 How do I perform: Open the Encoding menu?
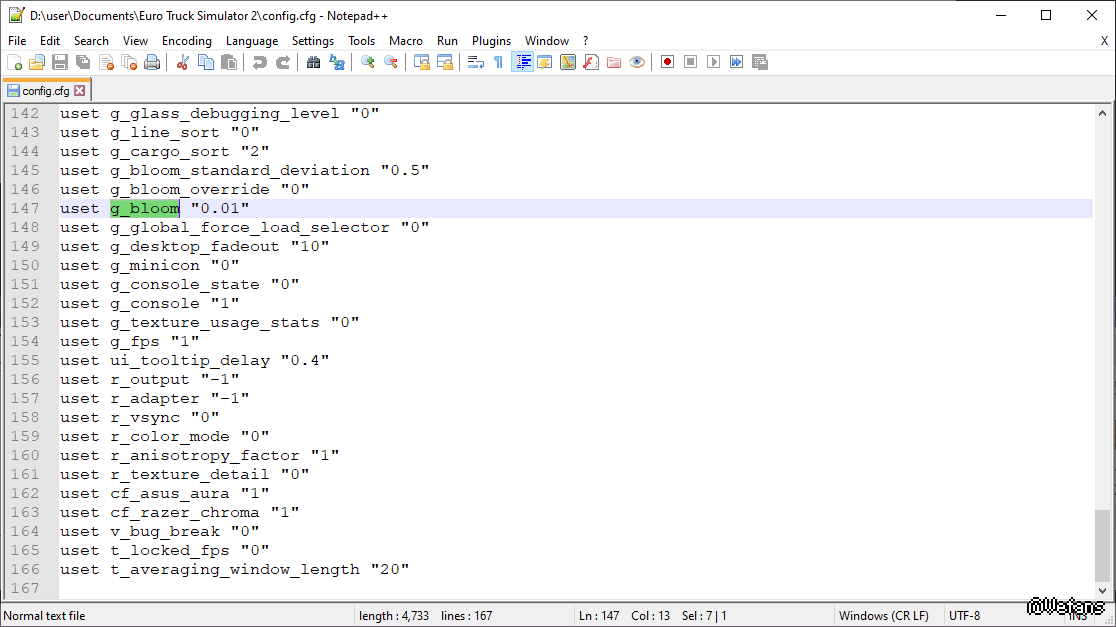tap(186, 41)
